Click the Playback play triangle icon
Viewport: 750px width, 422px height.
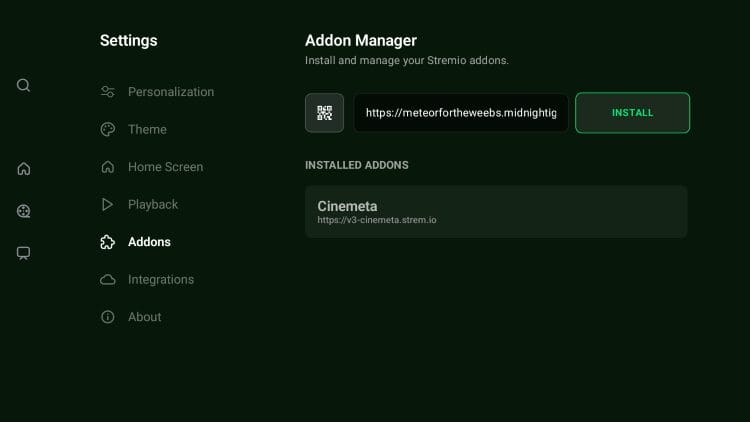coord(108,204)
